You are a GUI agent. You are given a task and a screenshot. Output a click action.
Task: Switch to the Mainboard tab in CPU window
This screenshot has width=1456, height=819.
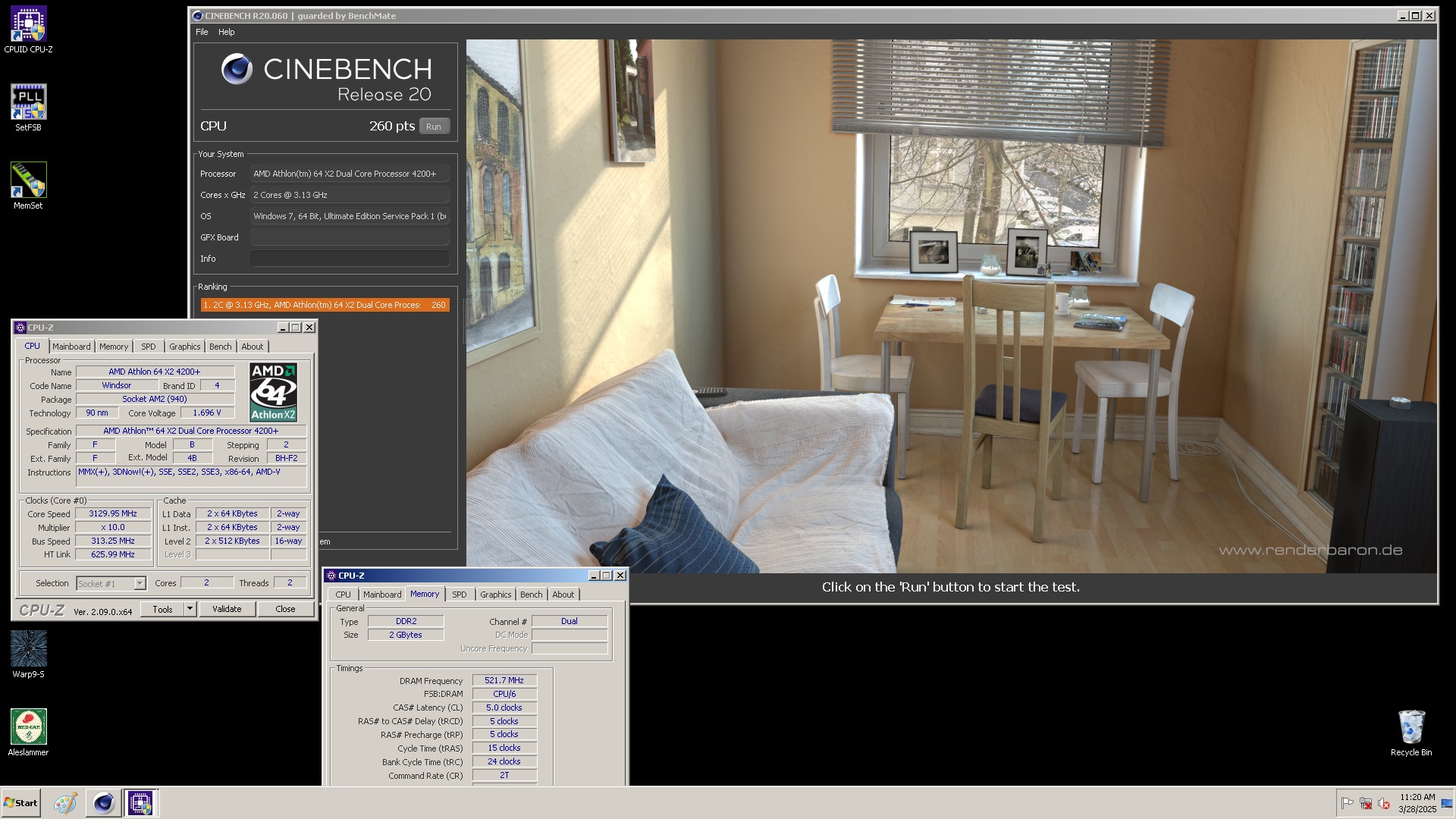71,347
